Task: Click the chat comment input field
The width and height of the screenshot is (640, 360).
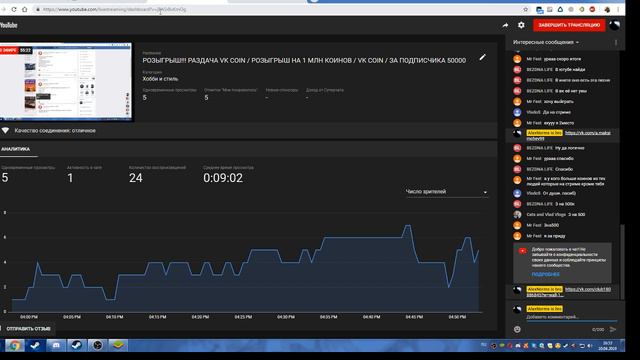Action: (571, 317)
